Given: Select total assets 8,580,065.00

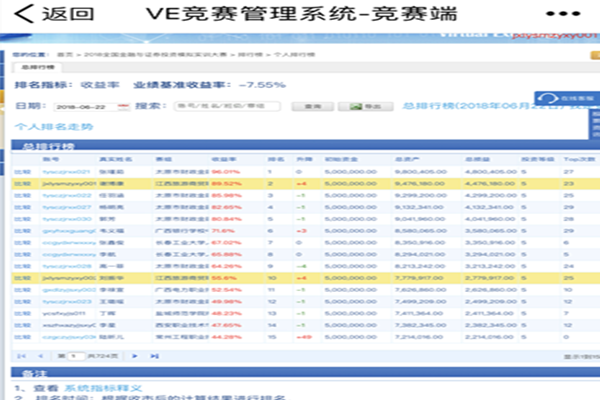Looking at the screenshot, I should 421,231.
